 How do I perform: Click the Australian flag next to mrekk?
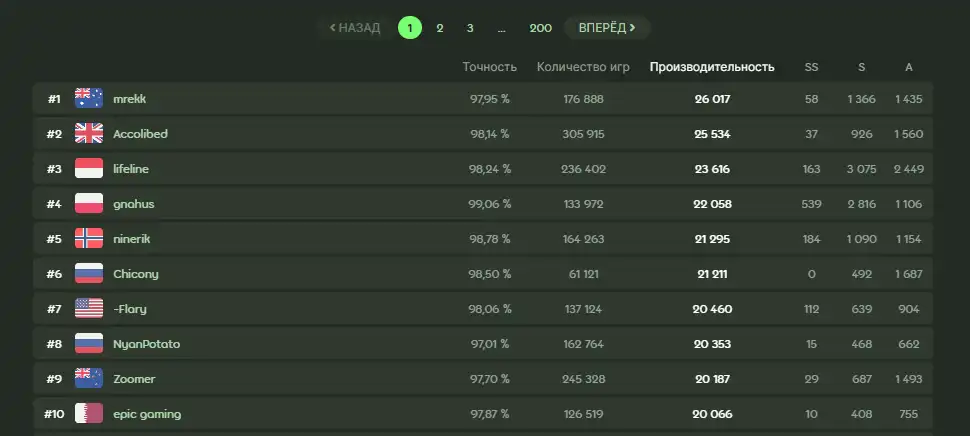tap(88, 99)
